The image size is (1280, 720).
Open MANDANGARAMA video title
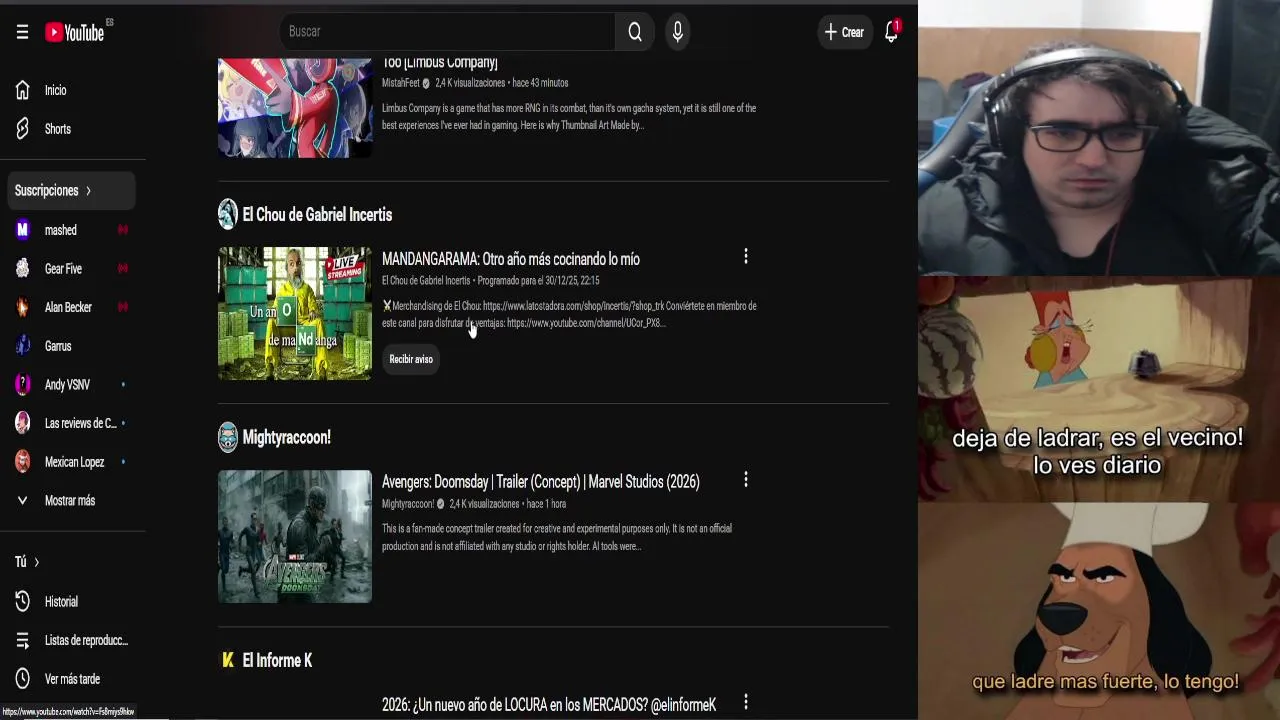pos(511,259)
